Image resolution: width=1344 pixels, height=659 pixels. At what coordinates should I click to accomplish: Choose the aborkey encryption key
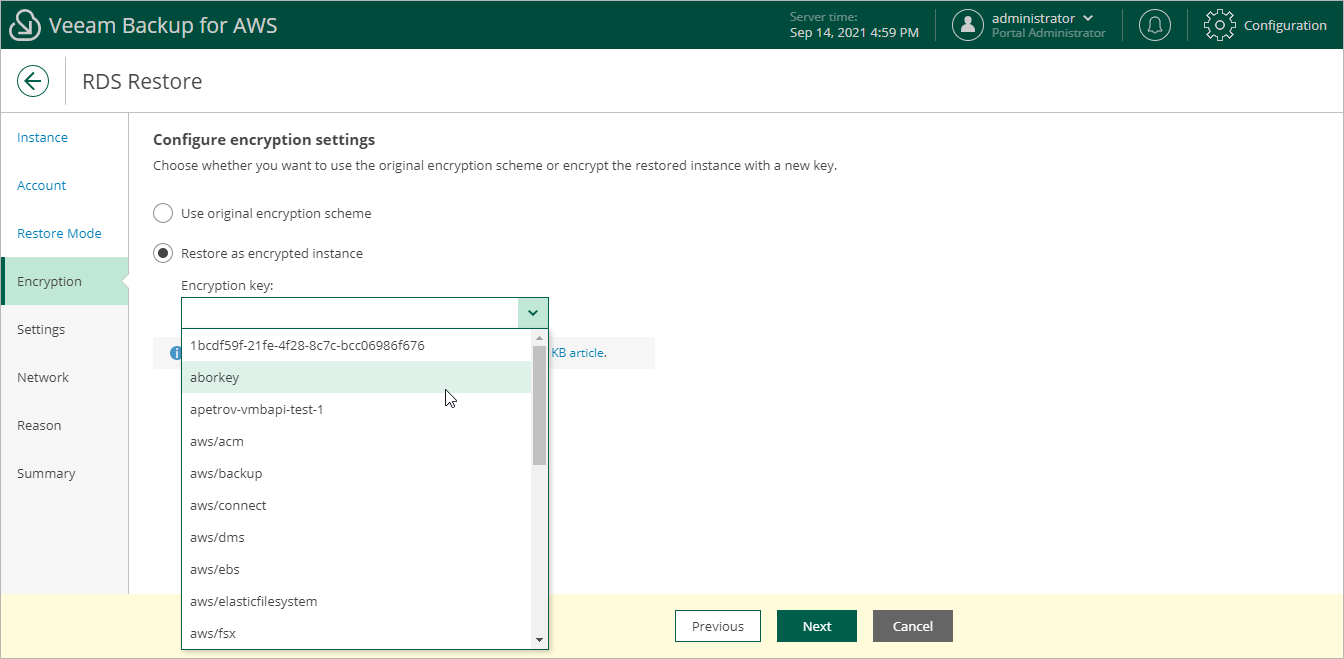[356, 377]
